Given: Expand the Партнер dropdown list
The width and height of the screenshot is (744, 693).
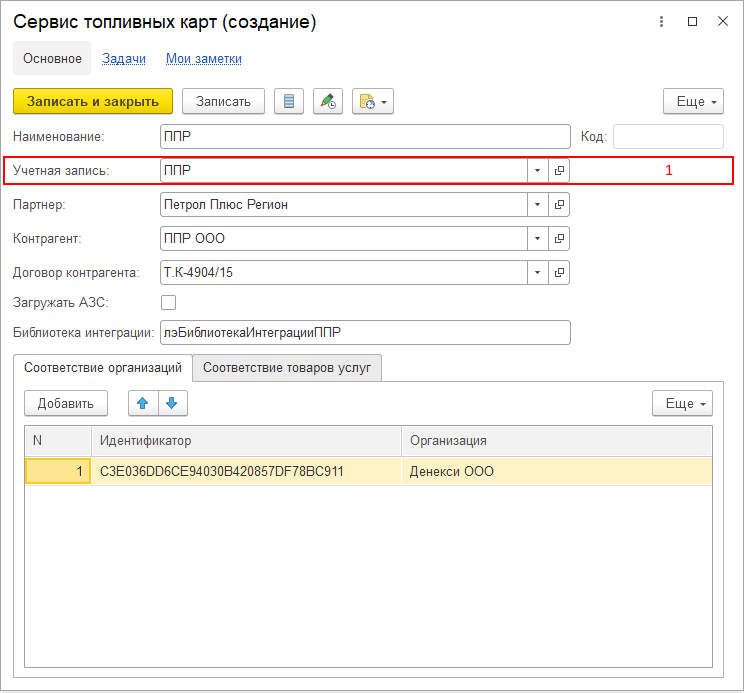Looking at the screenshot, I should click(538, 205).
